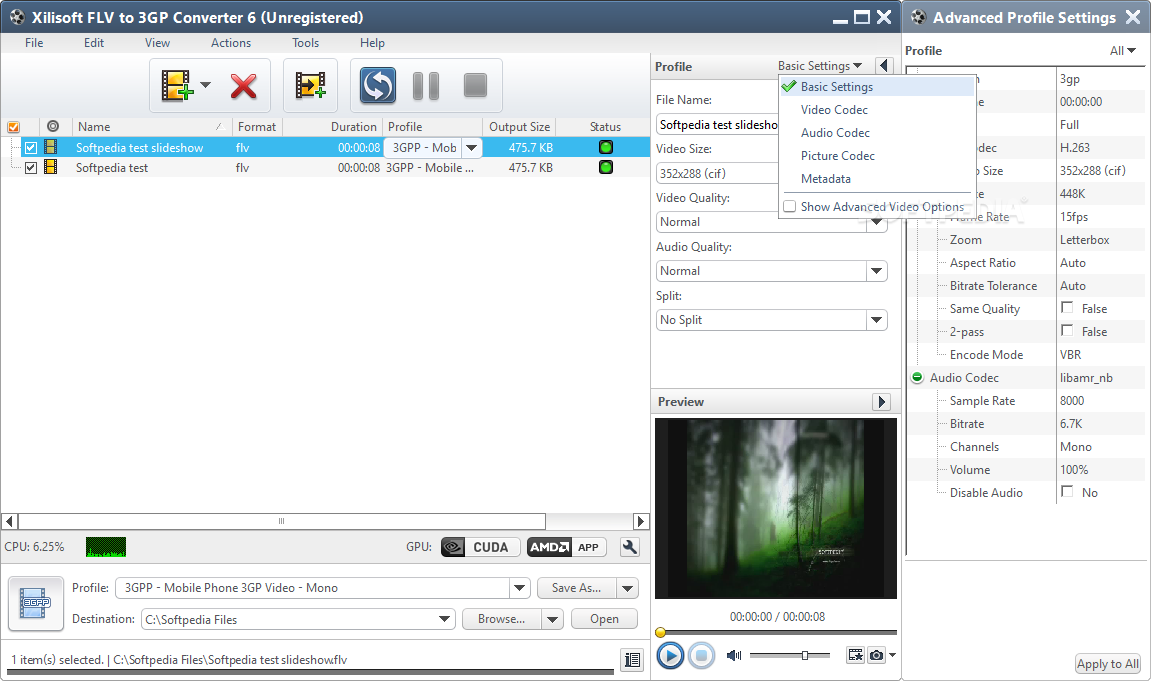Collapse the Audio Codec group
The height and width of the screenshot is (681, 1151).
[917, 377]
